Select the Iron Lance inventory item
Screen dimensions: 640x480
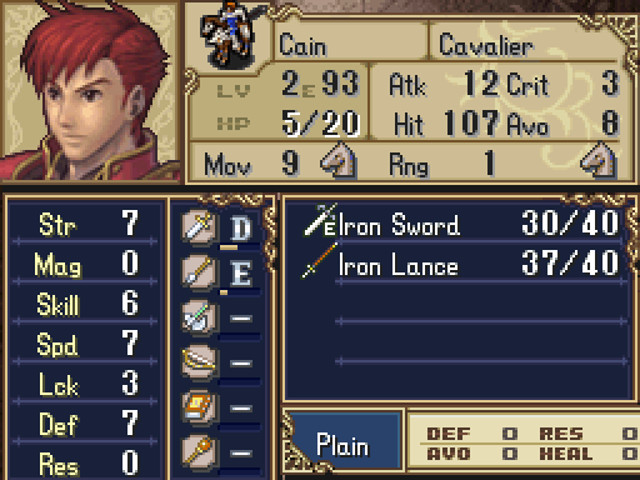coord(461,264)
